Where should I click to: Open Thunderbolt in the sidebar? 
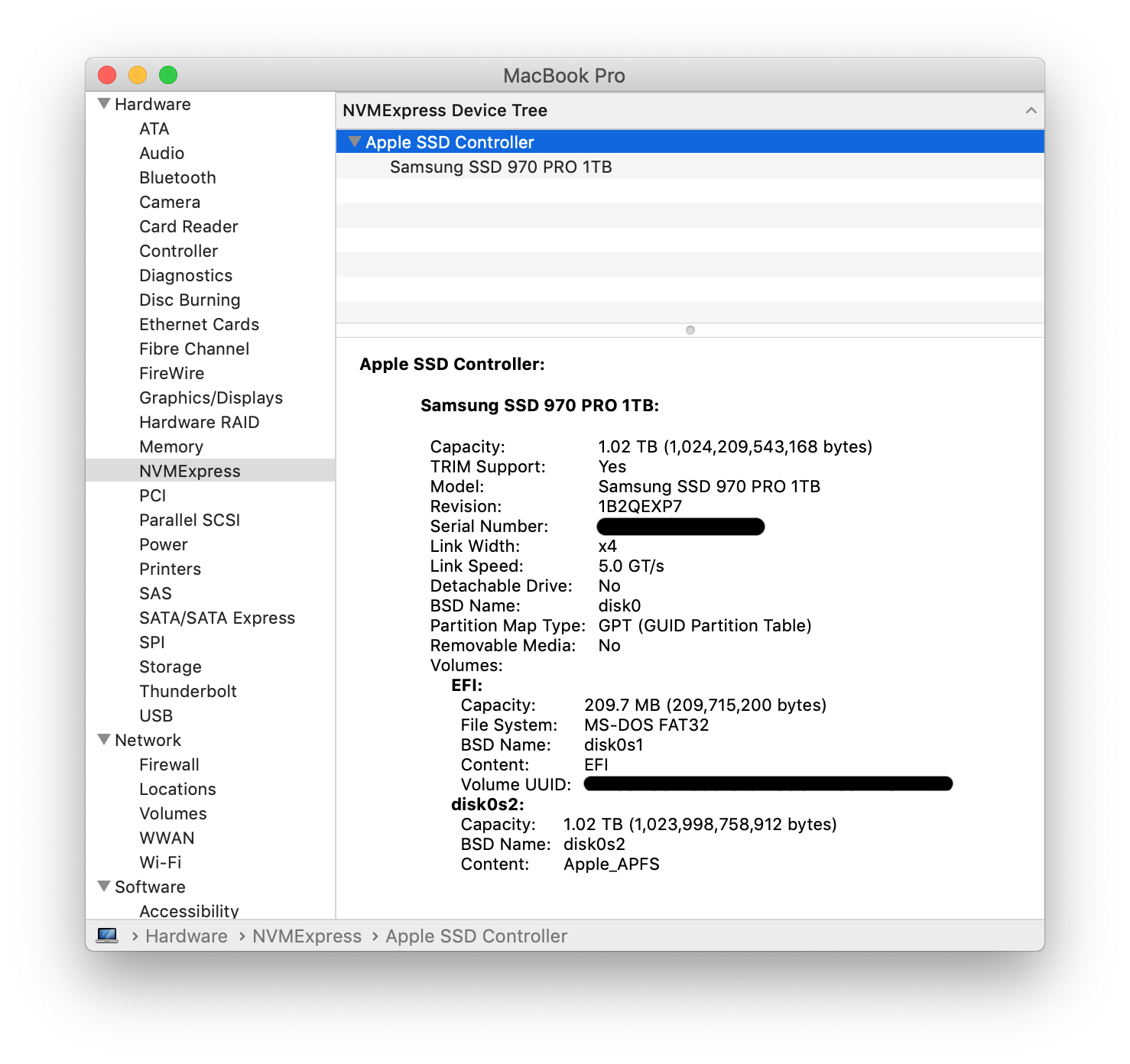click(188, 691)
